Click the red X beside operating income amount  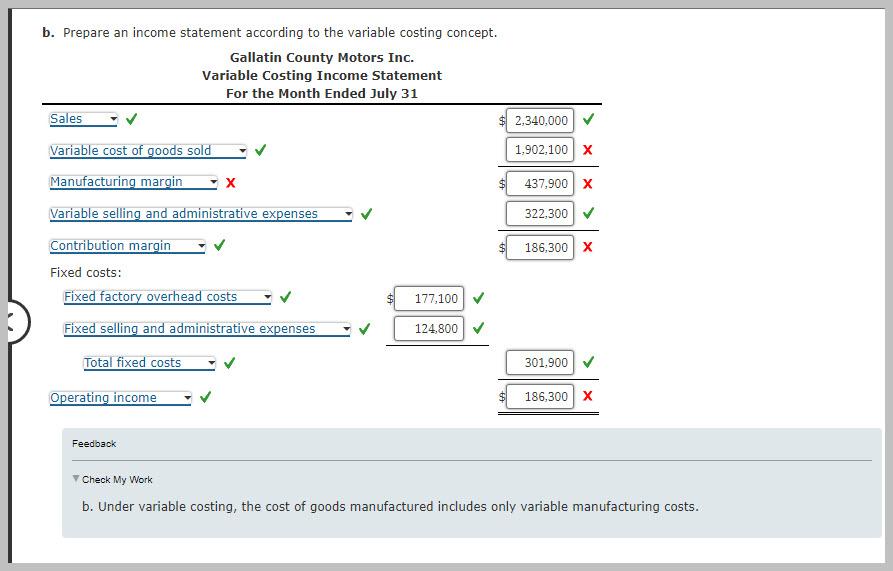pos(588,396)
